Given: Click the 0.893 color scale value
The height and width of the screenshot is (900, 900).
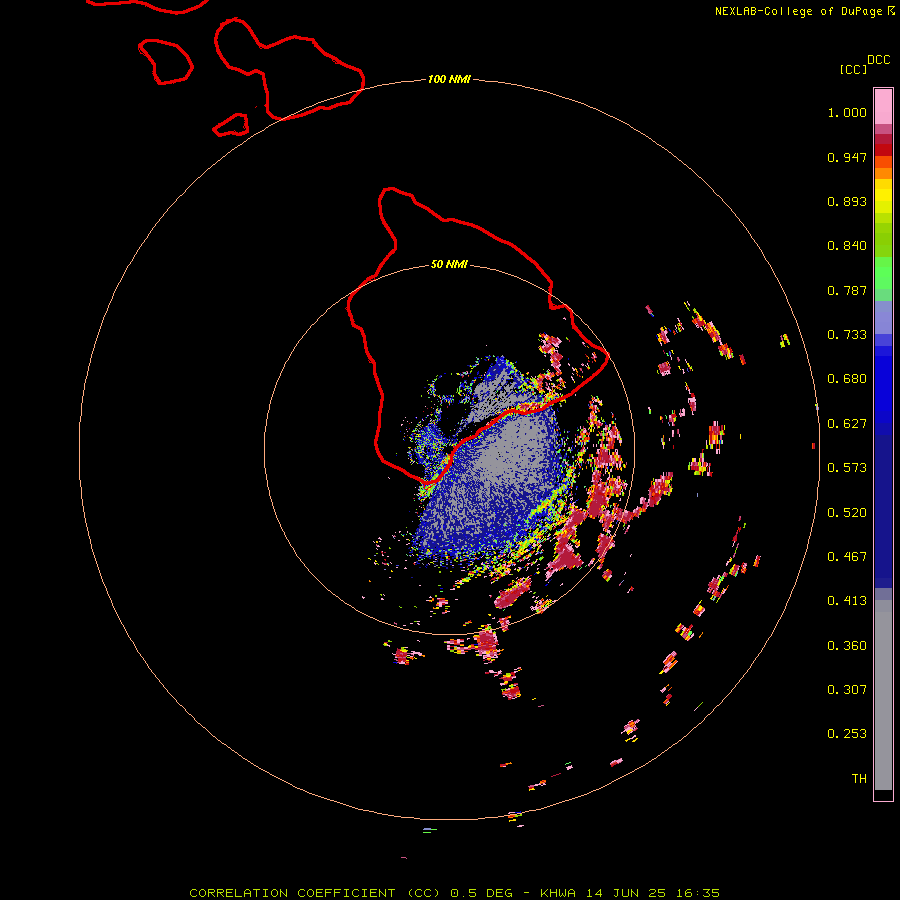Looking at the screenshot, I should pyautogui.click(x=847, y=201).
